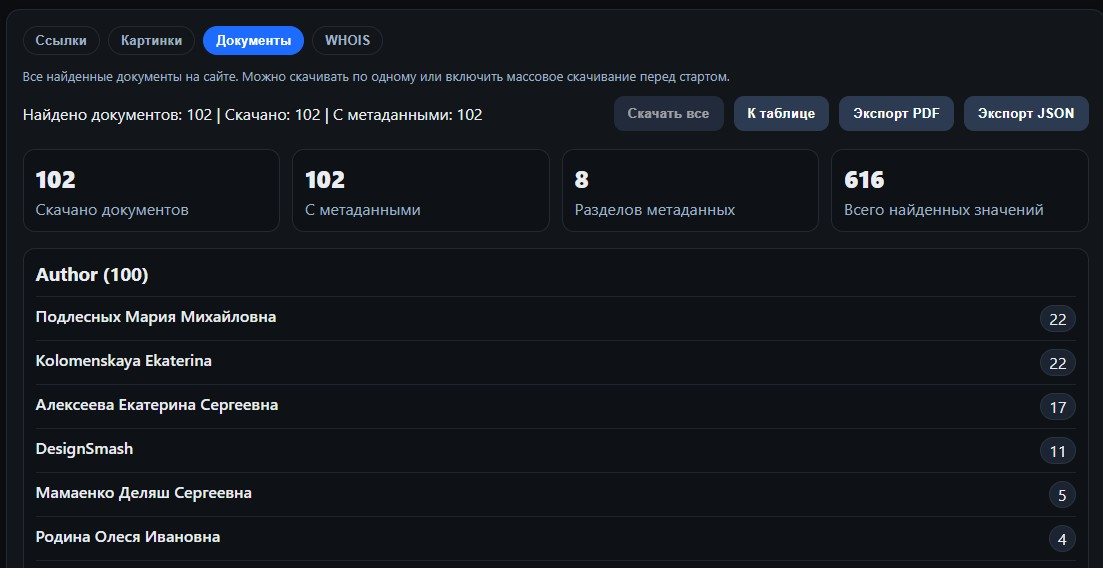Select the Документы tab
The height and width of the screenshot is (568, 1103).
[x=253, y=41]
